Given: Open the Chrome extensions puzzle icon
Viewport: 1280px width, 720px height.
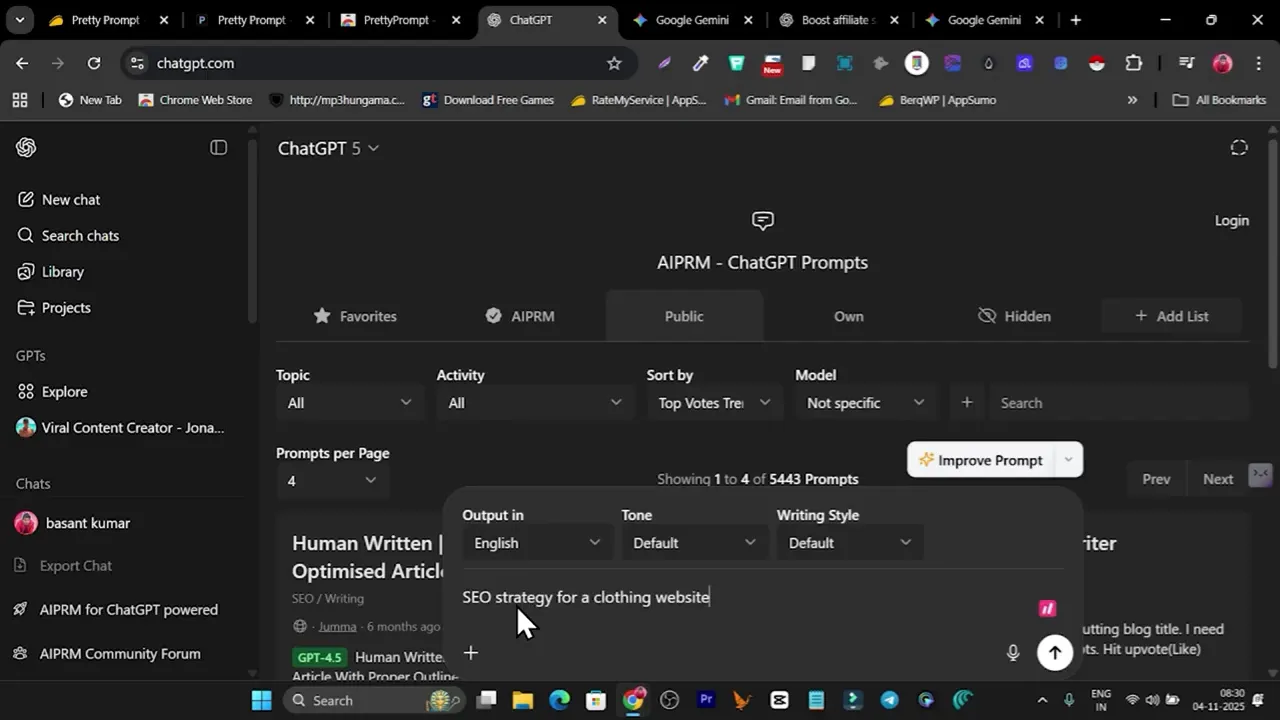Looking at the screenshot, I should point(1133,62).
